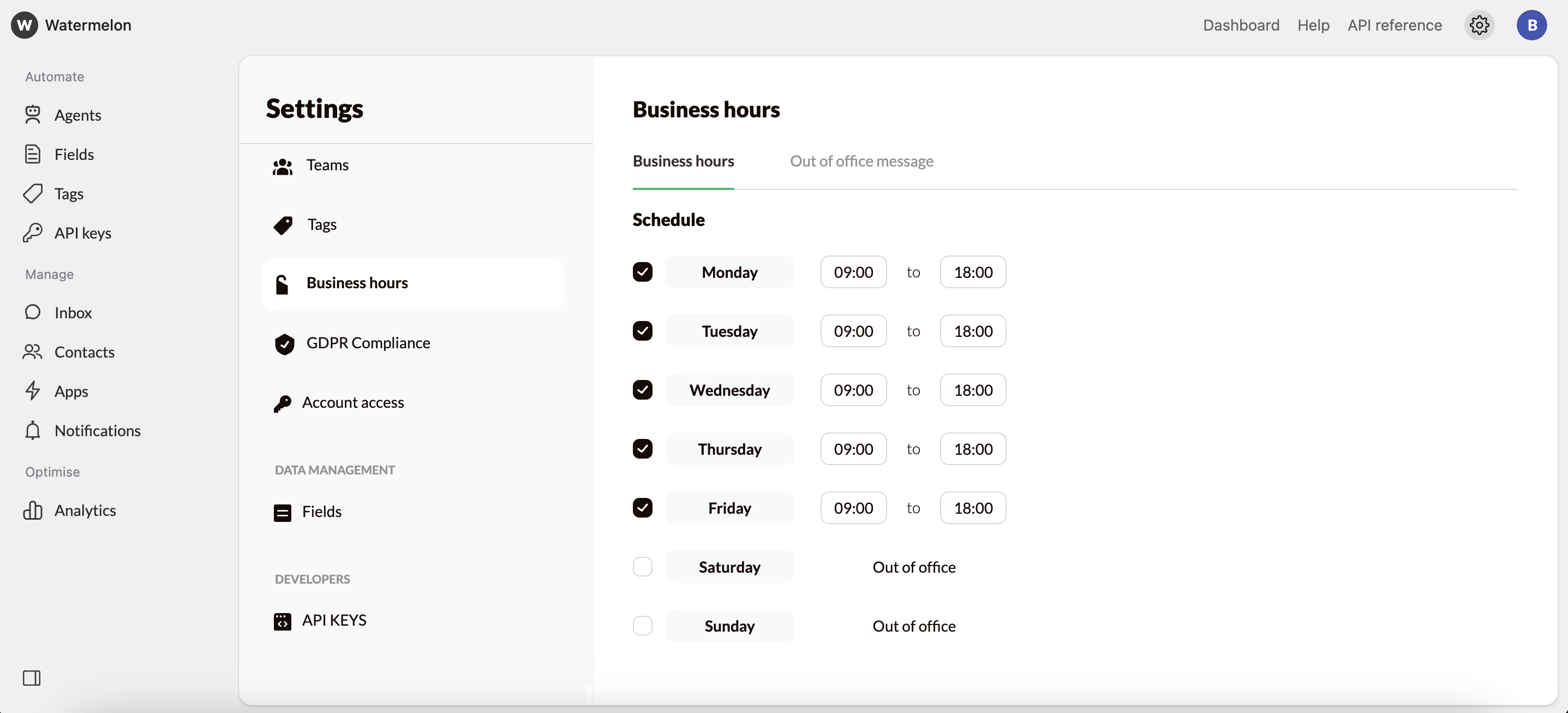This screenshot has height=713, width=1568.
Task: Select Account access in Settings menu
Action: point(352,402)
